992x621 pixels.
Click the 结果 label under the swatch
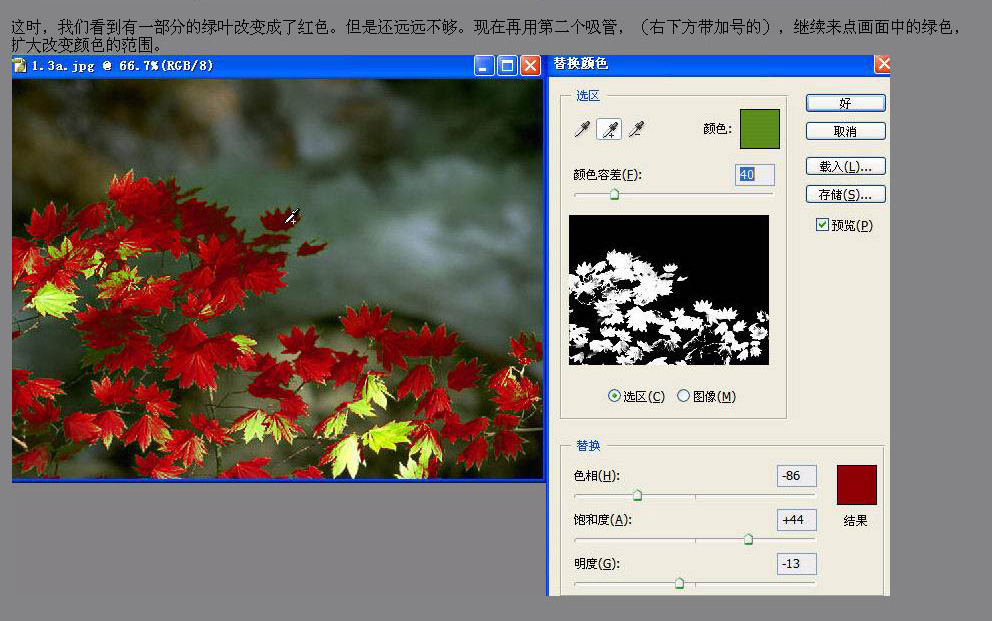855,520
